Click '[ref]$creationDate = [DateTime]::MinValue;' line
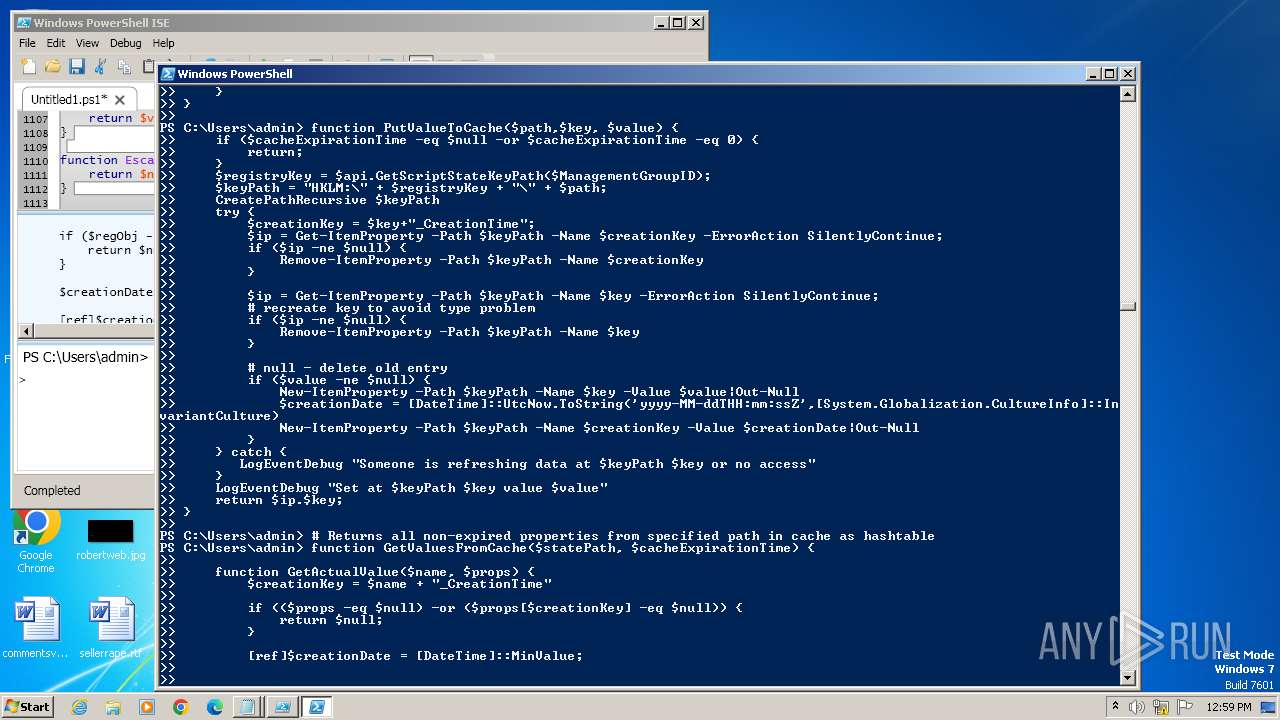 click(x=415, y=656)
